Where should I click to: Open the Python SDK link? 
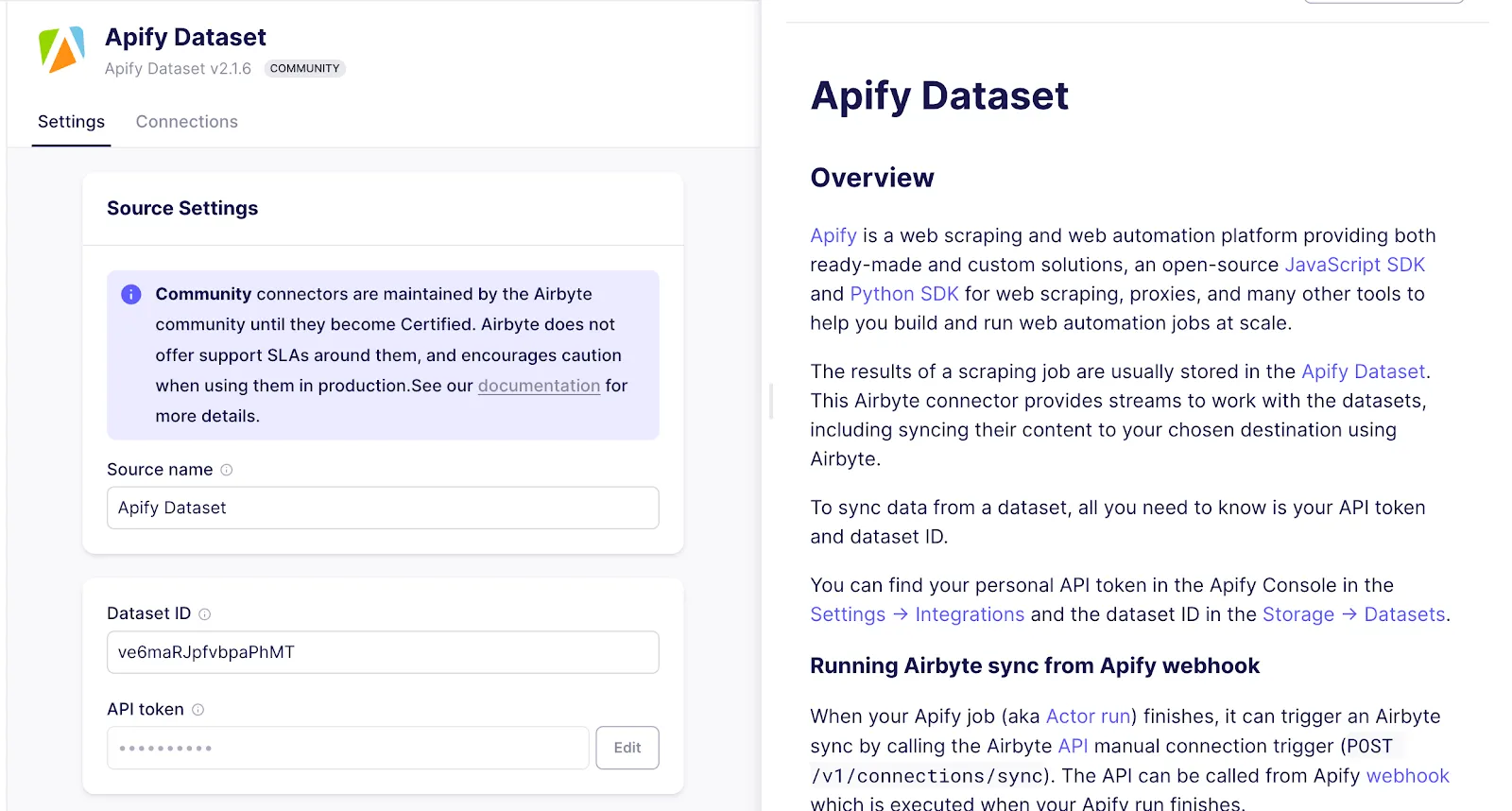[x=904, y=294]
